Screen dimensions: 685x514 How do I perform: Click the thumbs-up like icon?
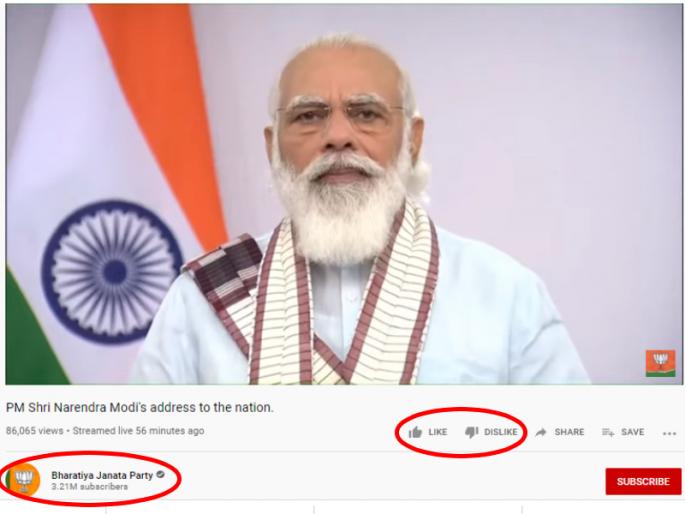415,432
